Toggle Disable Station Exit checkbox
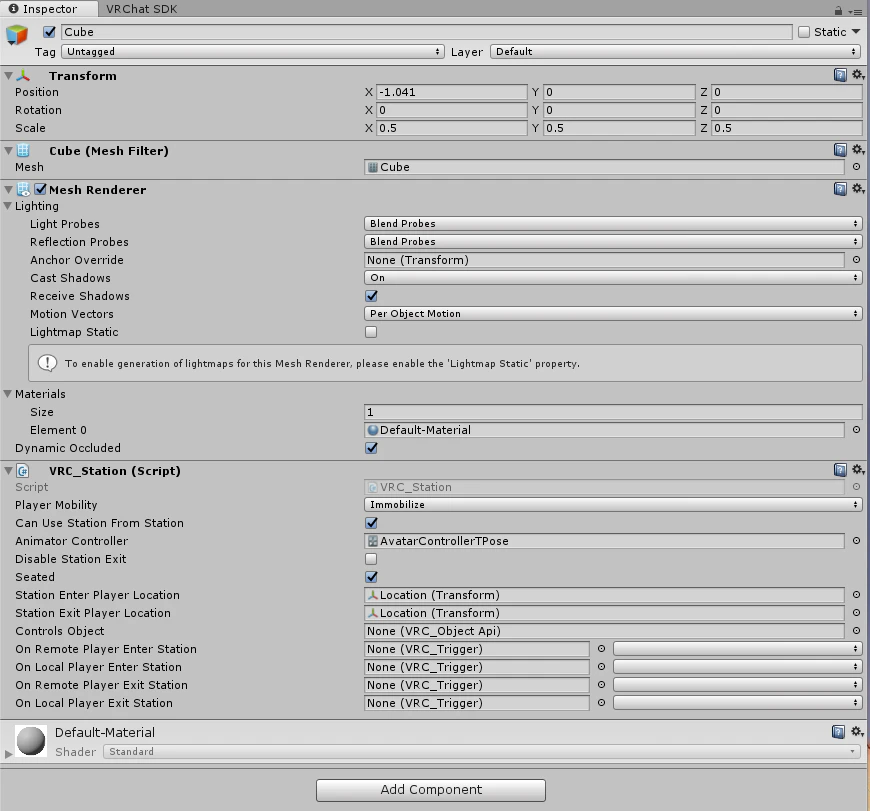The height and width of the screenshot is (811, 870). pos(371,559)
